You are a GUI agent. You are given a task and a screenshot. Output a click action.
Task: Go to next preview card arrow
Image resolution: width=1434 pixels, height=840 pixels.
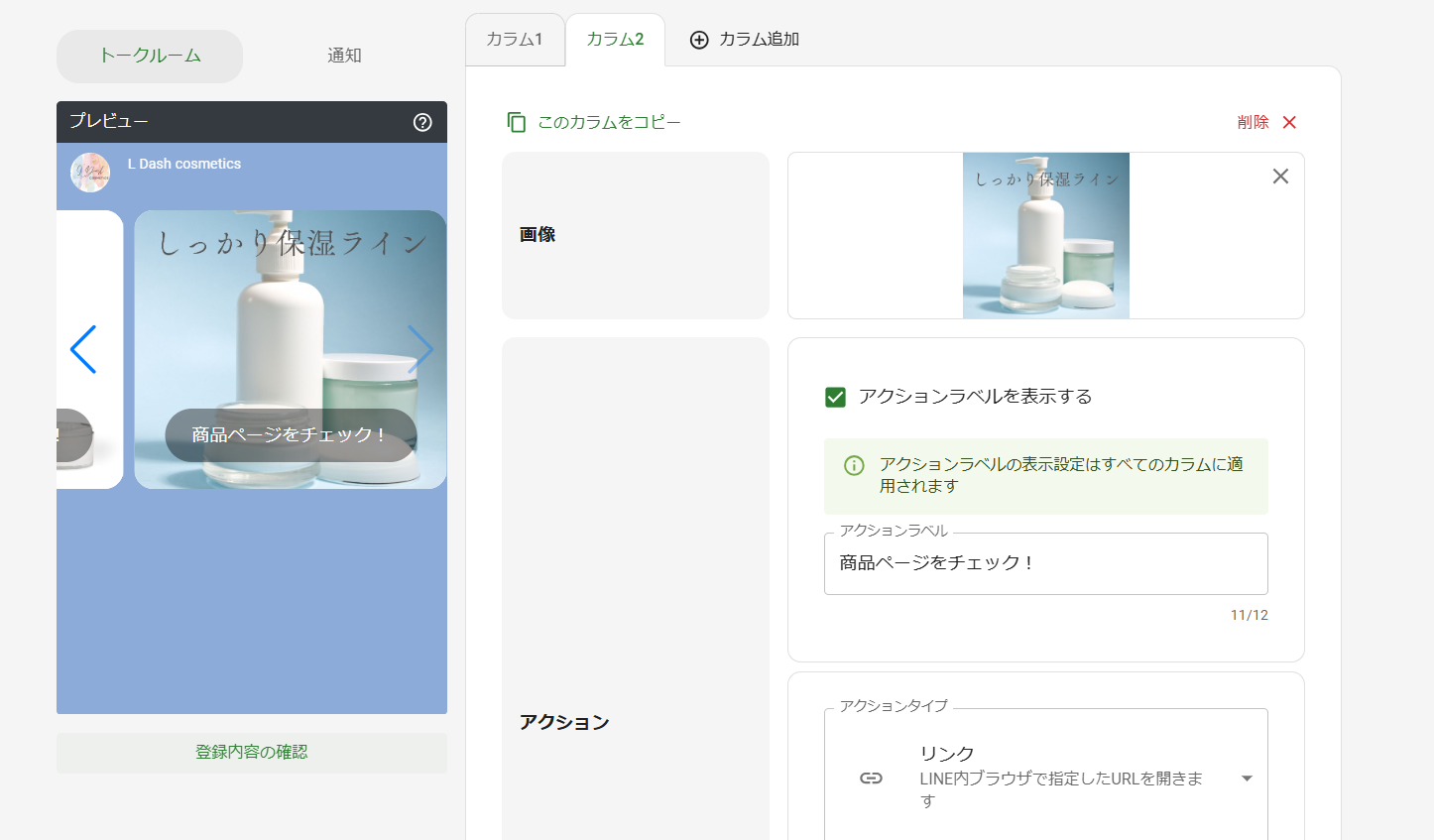point(420,349)
